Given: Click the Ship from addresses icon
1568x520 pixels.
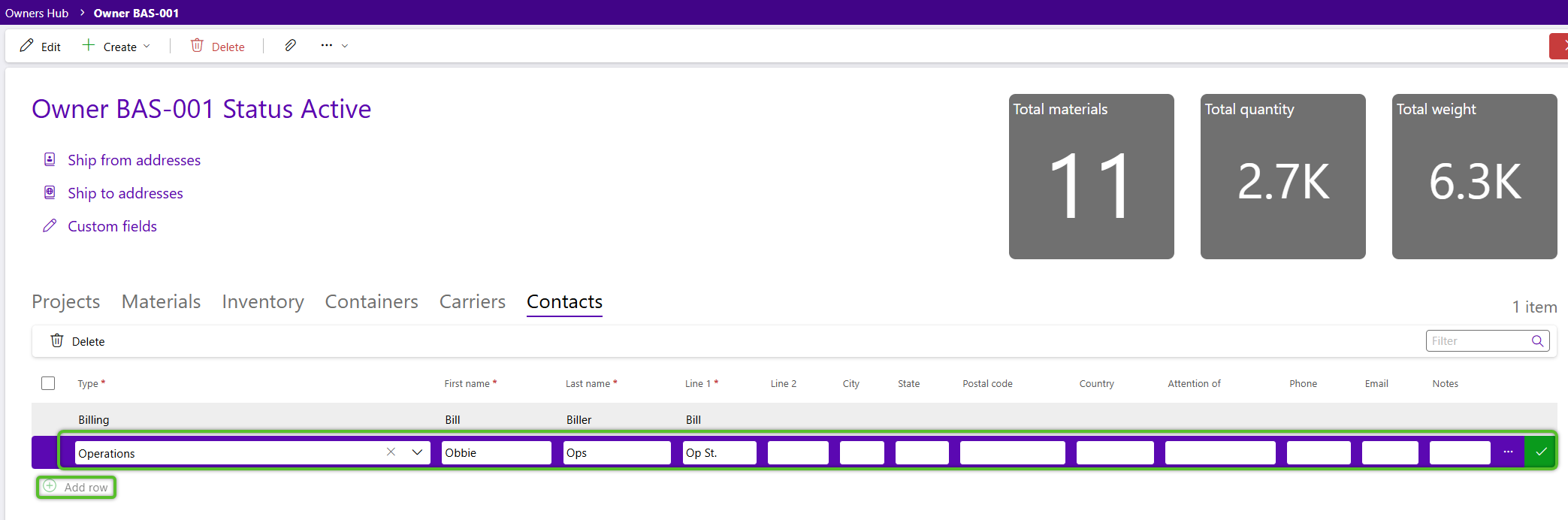Looking at the screenshot, I should pos(50,159).
